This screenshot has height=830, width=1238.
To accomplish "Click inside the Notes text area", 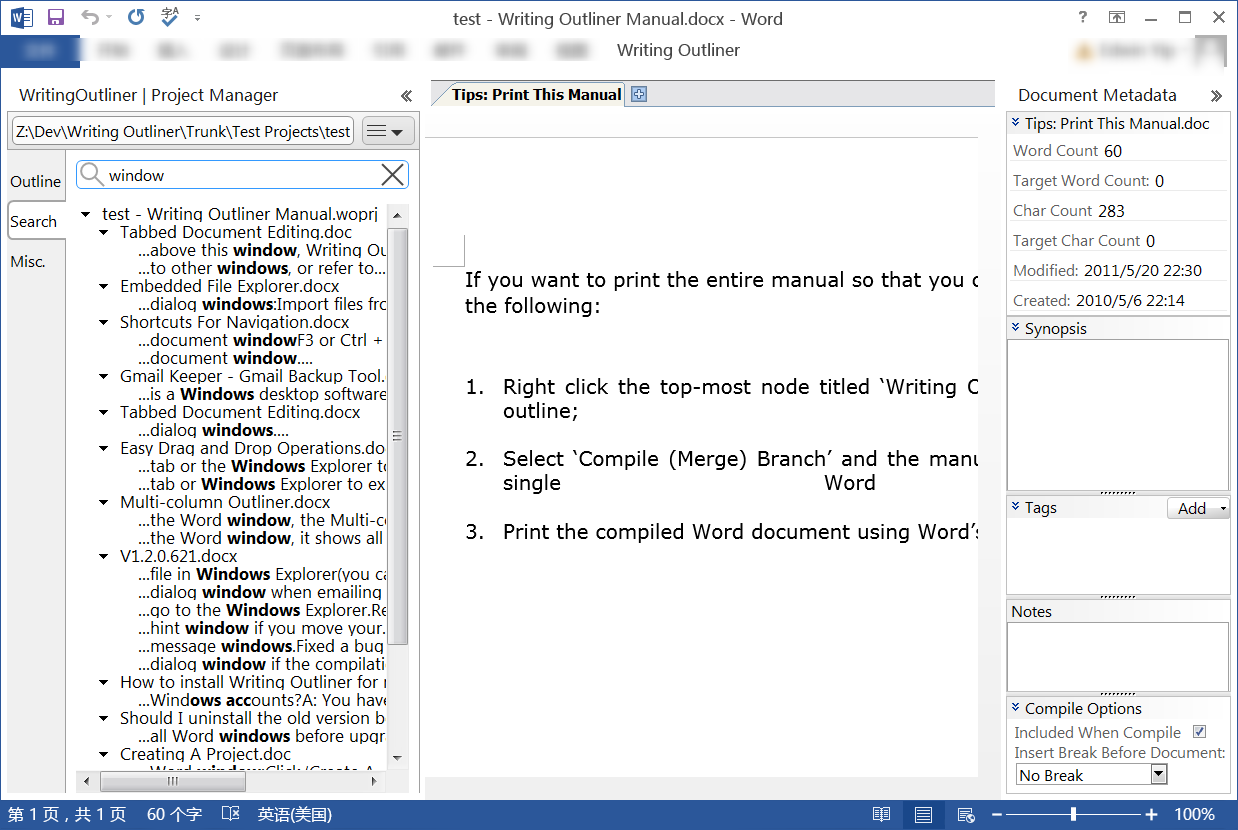I will (x=1117, y=656).
